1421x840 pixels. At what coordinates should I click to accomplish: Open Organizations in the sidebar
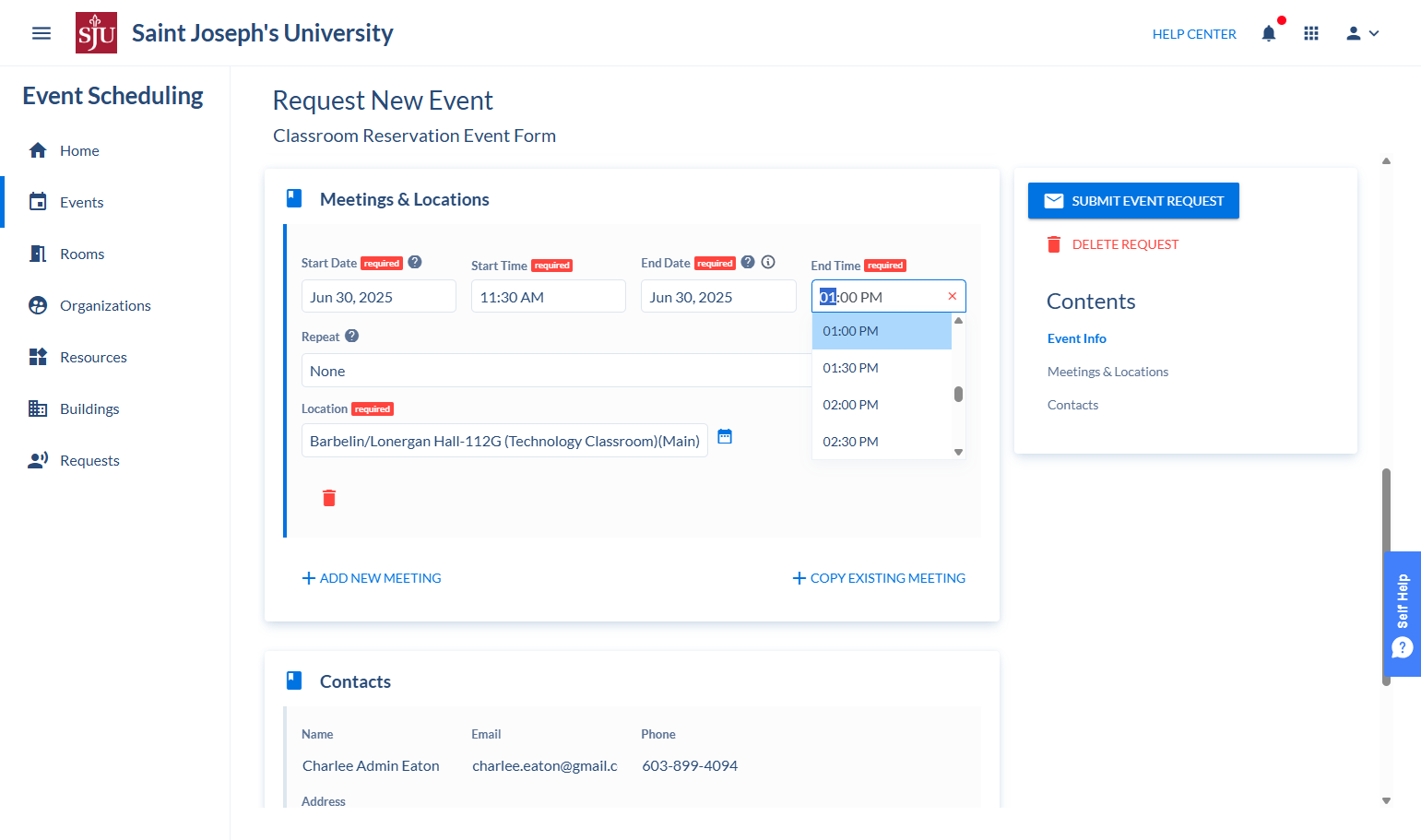(x=105, y=305)
